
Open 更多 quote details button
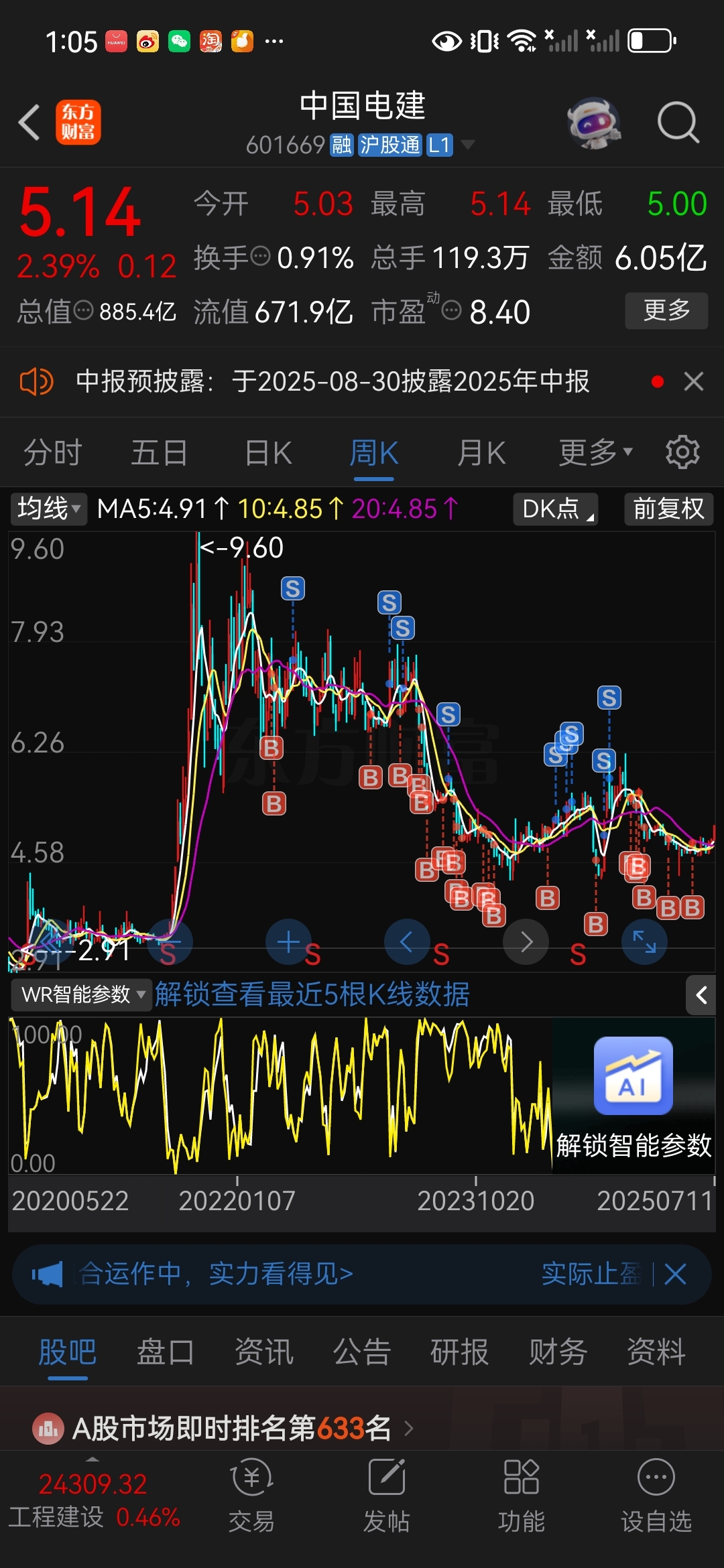[666, 310]
